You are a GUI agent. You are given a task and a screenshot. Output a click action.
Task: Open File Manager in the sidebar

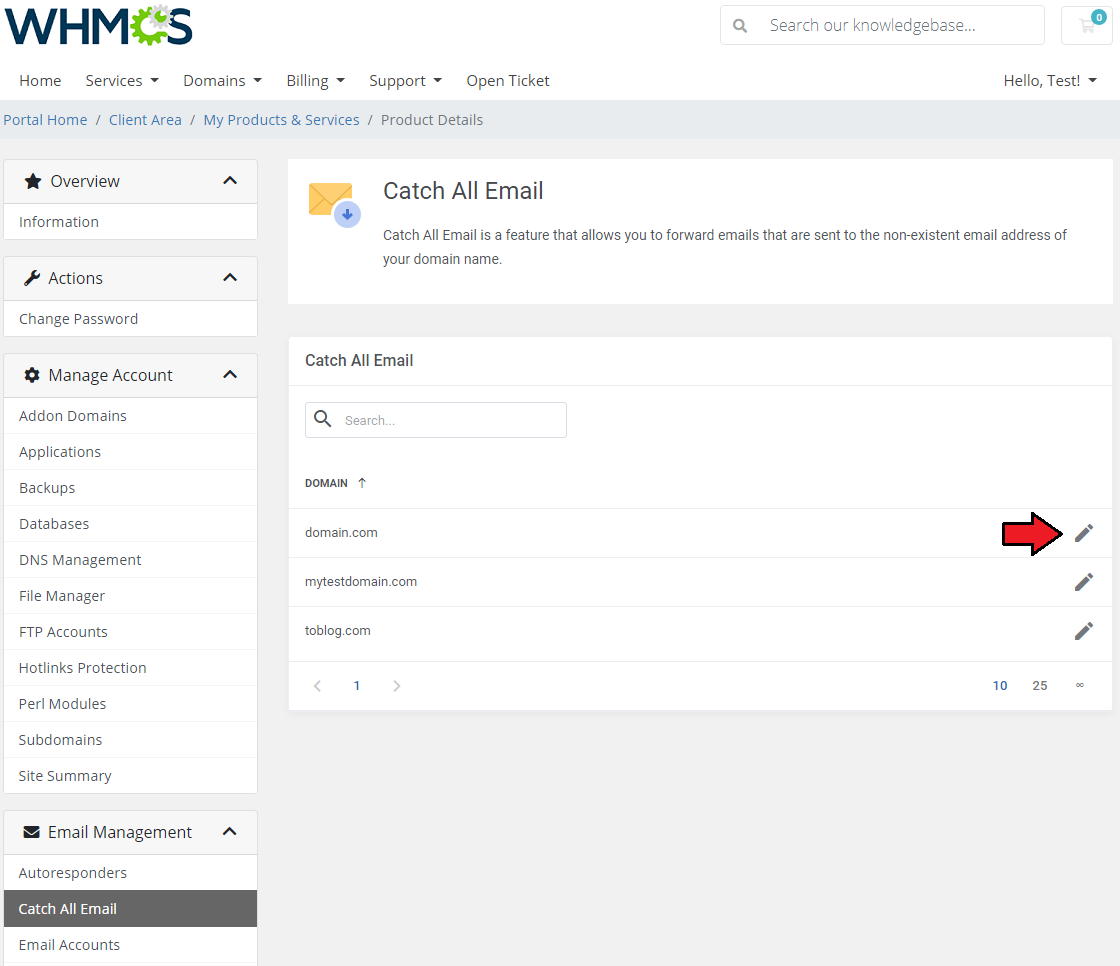point(131,596)
